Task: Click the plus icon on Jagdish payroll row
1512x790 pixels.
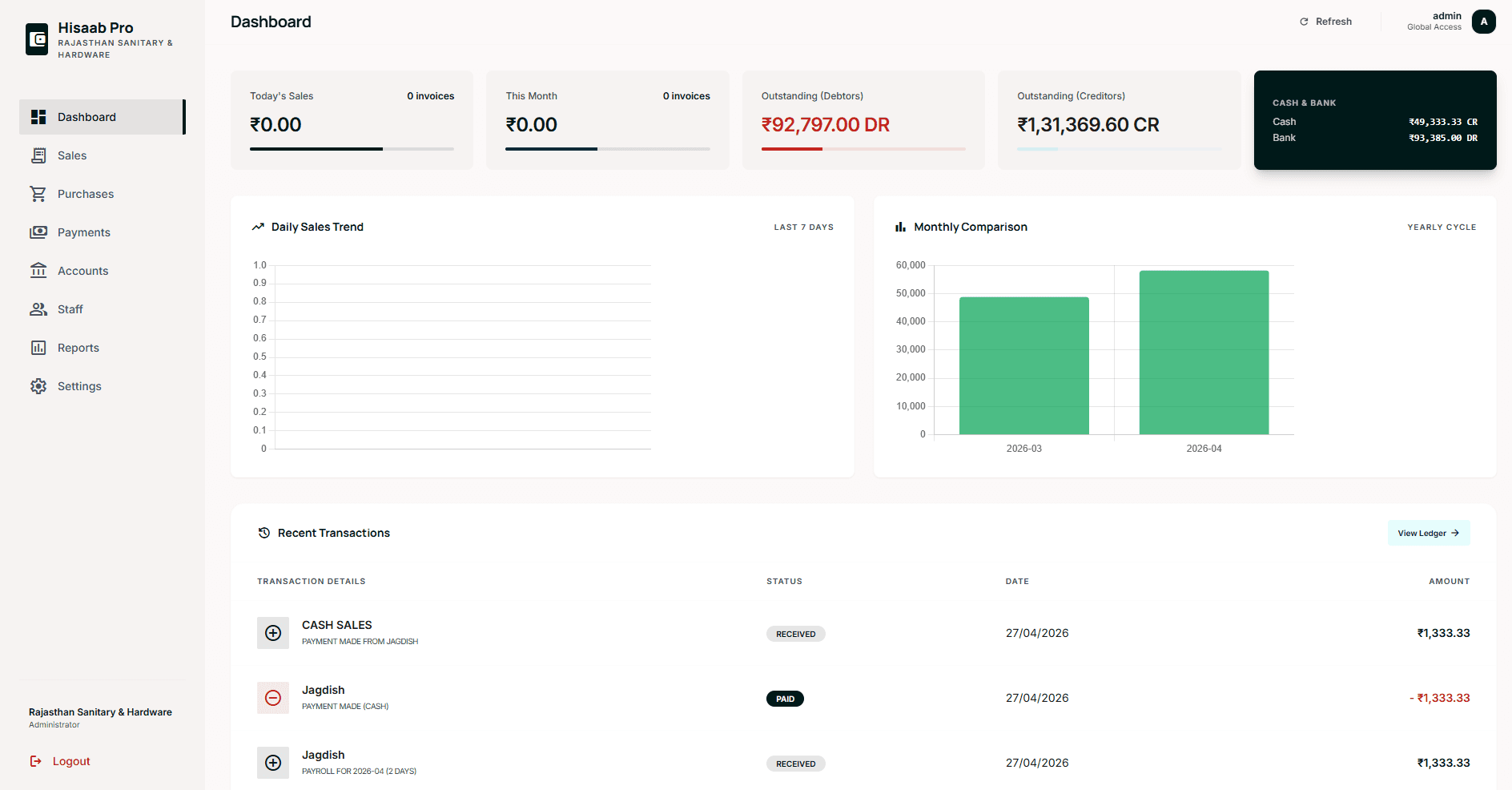Action: [273, 763]
